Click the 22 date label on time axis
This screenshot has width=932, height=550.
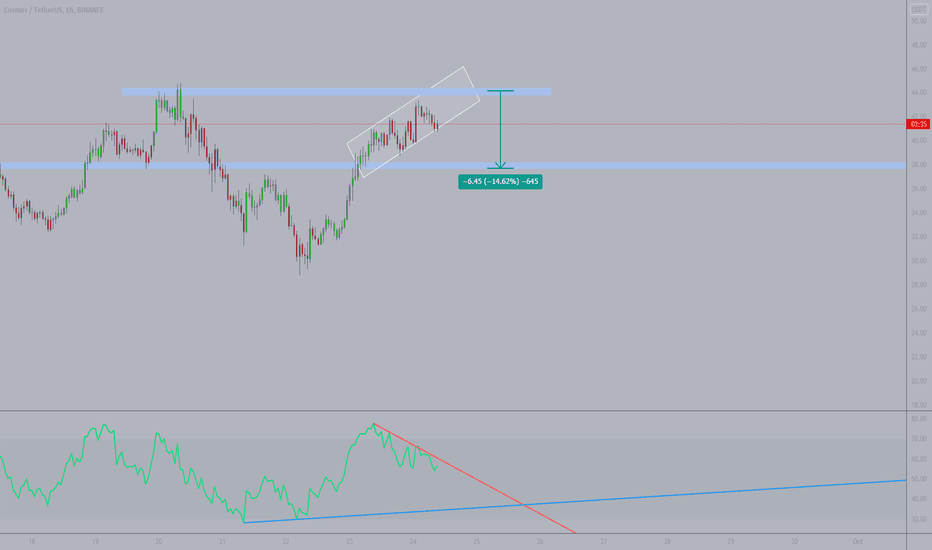click(x=286, y=542)
